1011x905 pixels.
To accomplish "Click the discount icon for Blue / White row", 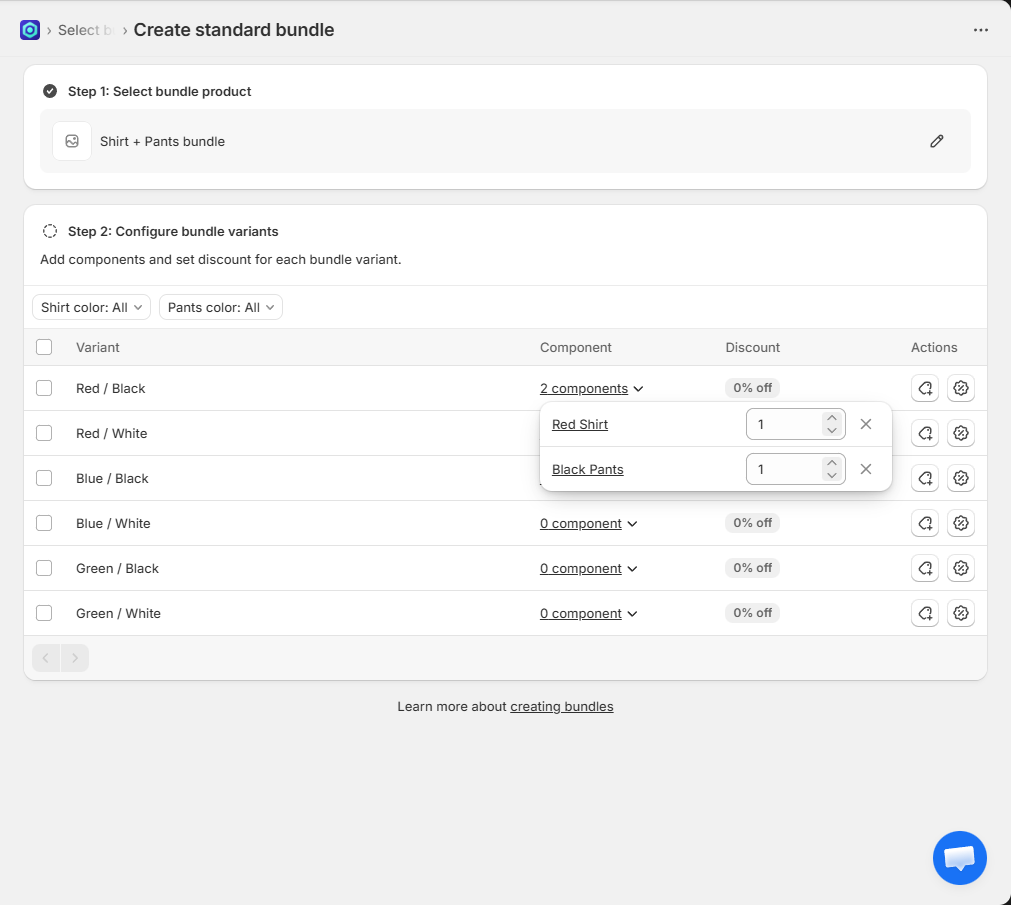I will coord(960,523).
